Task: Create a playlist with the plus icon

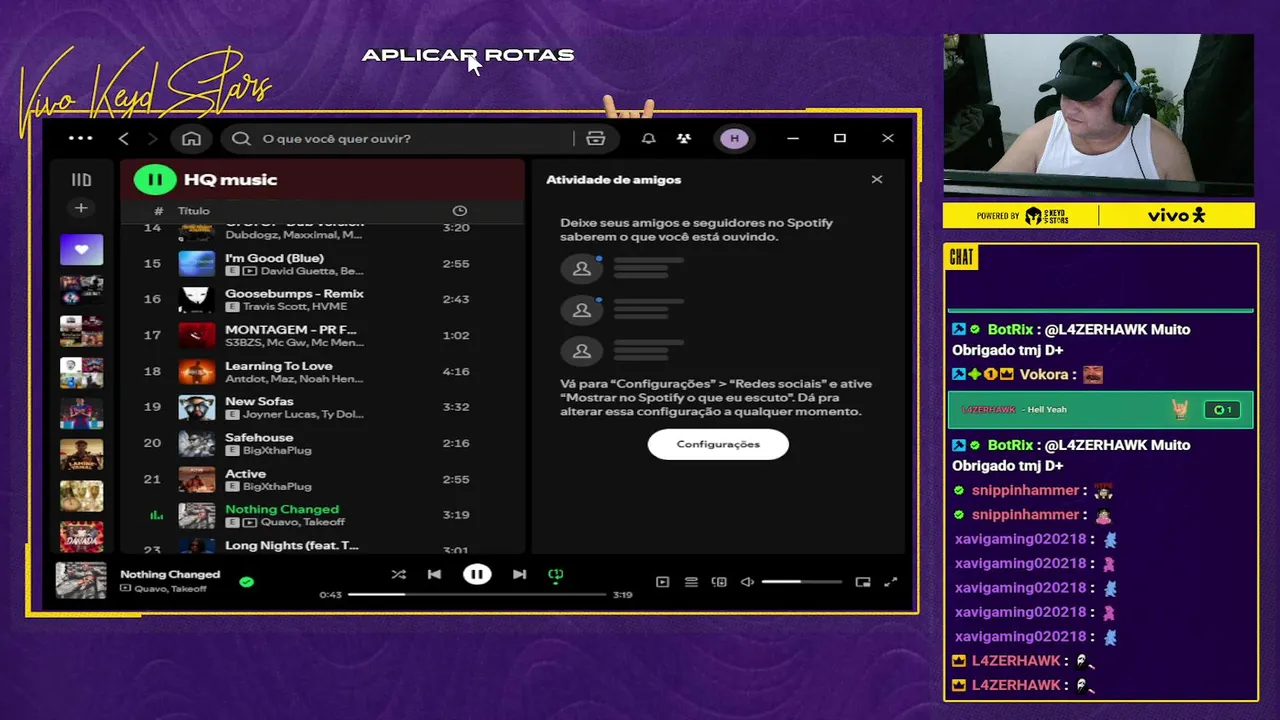Action: 81,208
